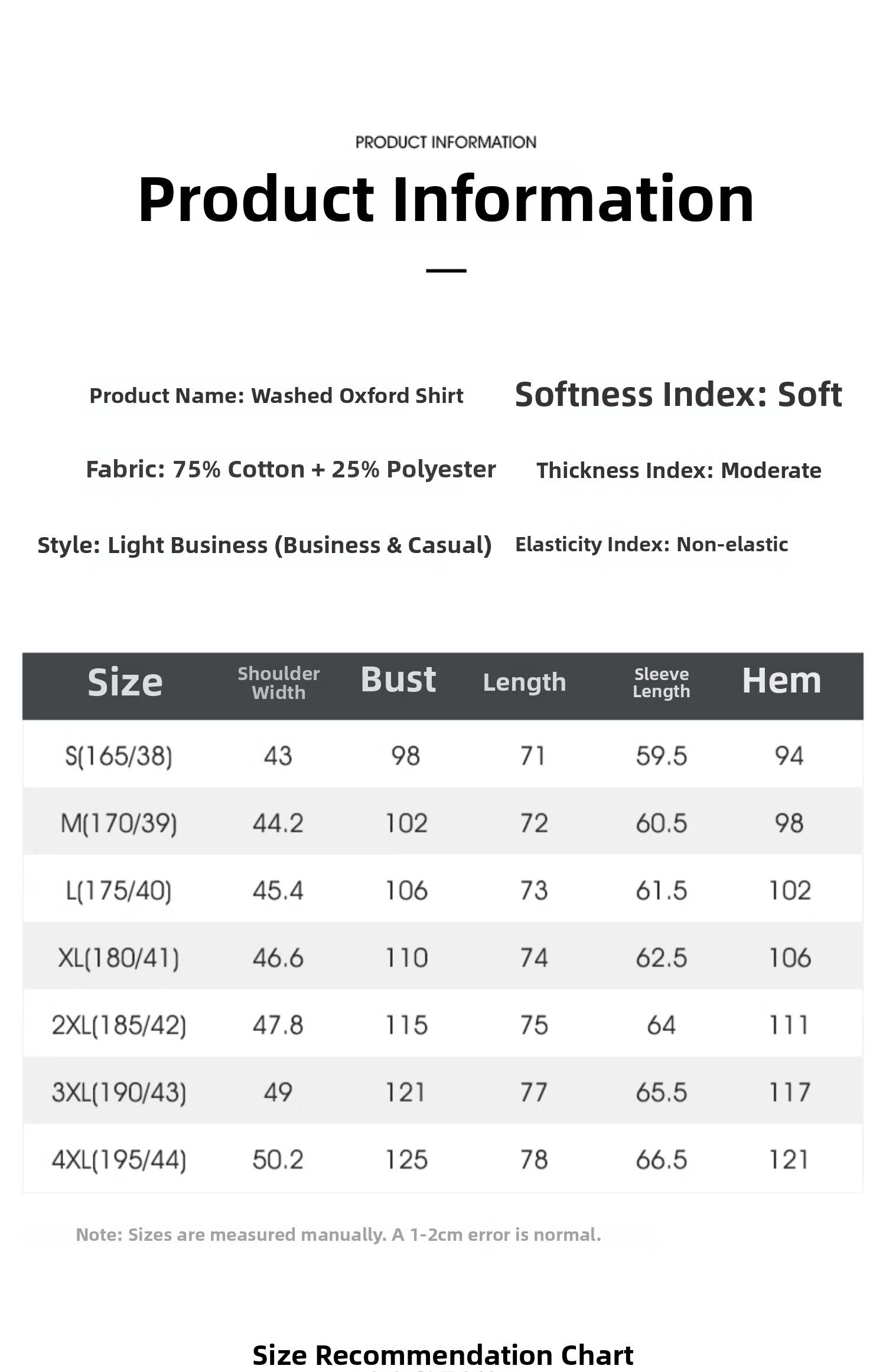Click the 4XL(195/44) size row label
The height and width of the screenshot is (1372, 886).
click(119, 1159)
